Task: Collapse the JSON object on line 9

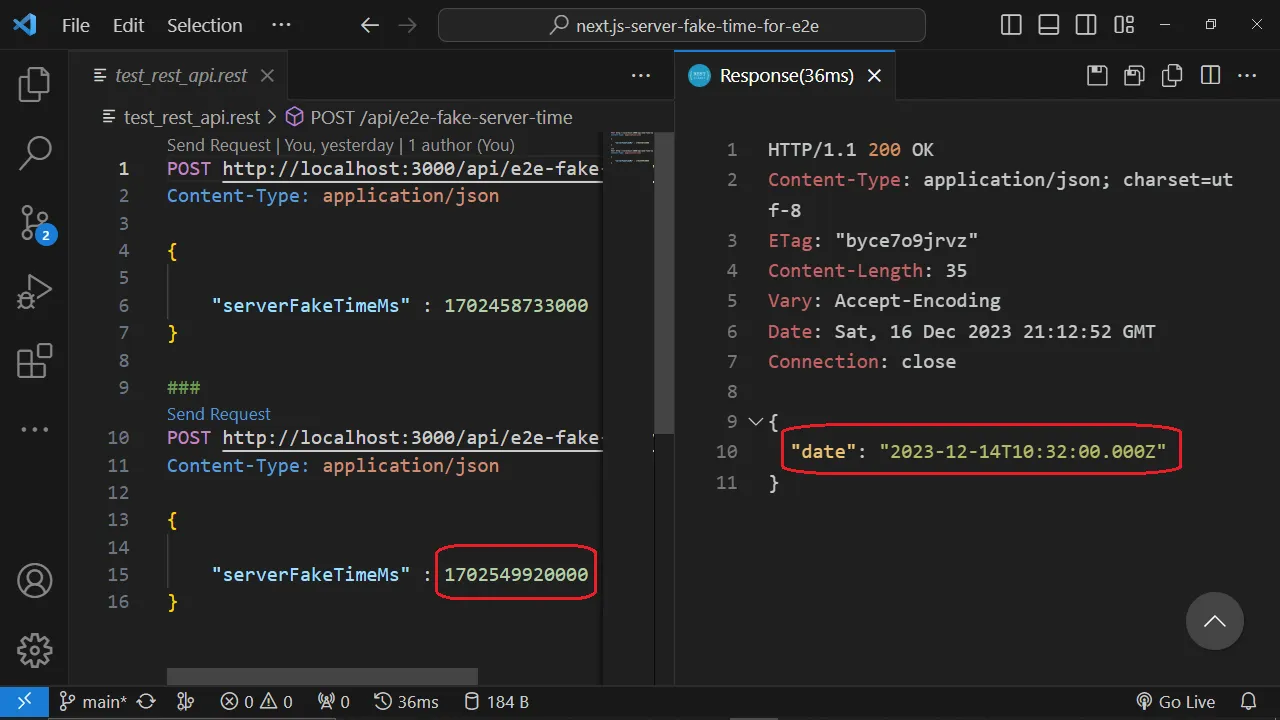Action: [755, 421]
